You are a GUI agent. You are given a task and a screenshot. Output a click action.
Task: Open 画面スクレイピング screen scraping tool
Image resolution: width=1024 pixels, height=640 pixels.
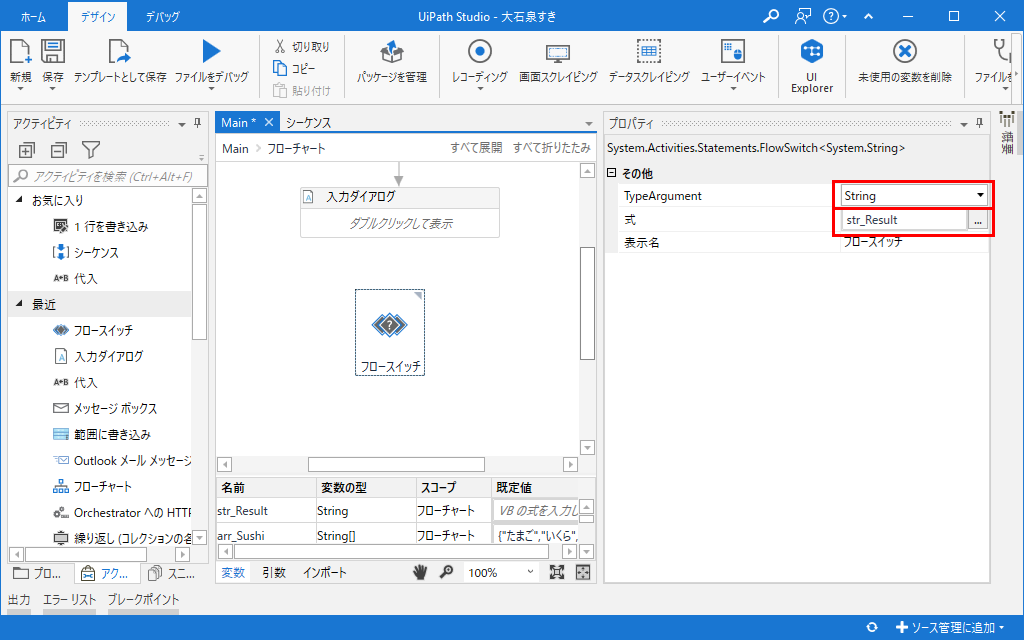(x=558, y=62)
